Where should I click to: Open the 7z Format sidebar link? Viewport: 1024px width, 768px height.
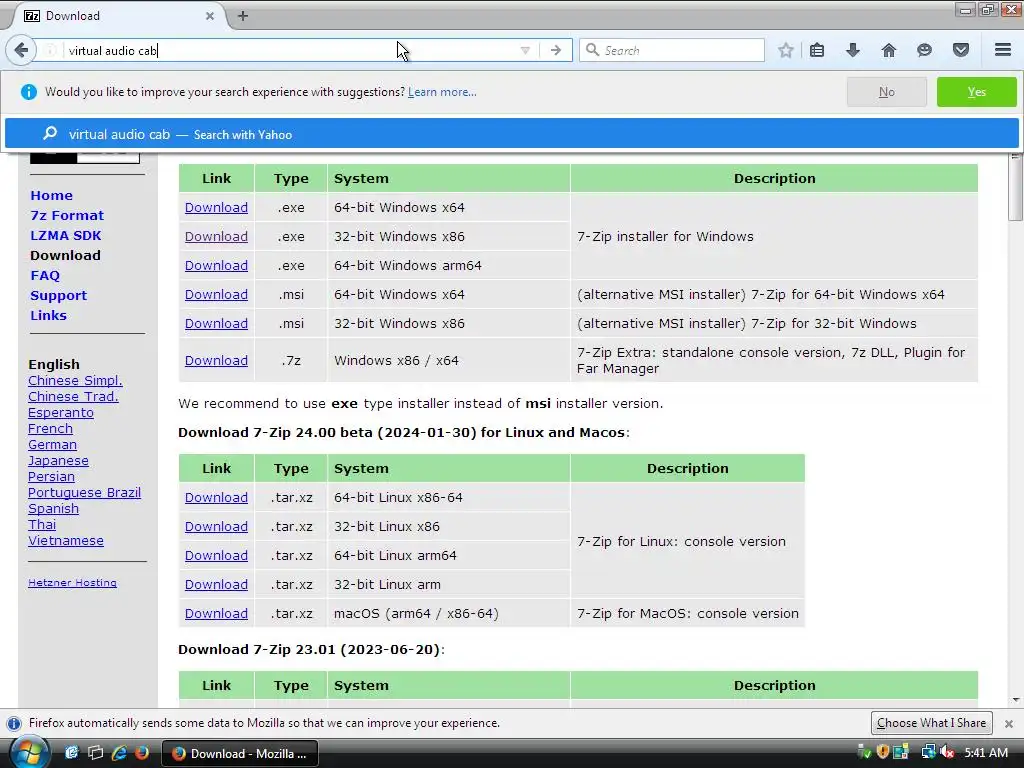(67, 216)
